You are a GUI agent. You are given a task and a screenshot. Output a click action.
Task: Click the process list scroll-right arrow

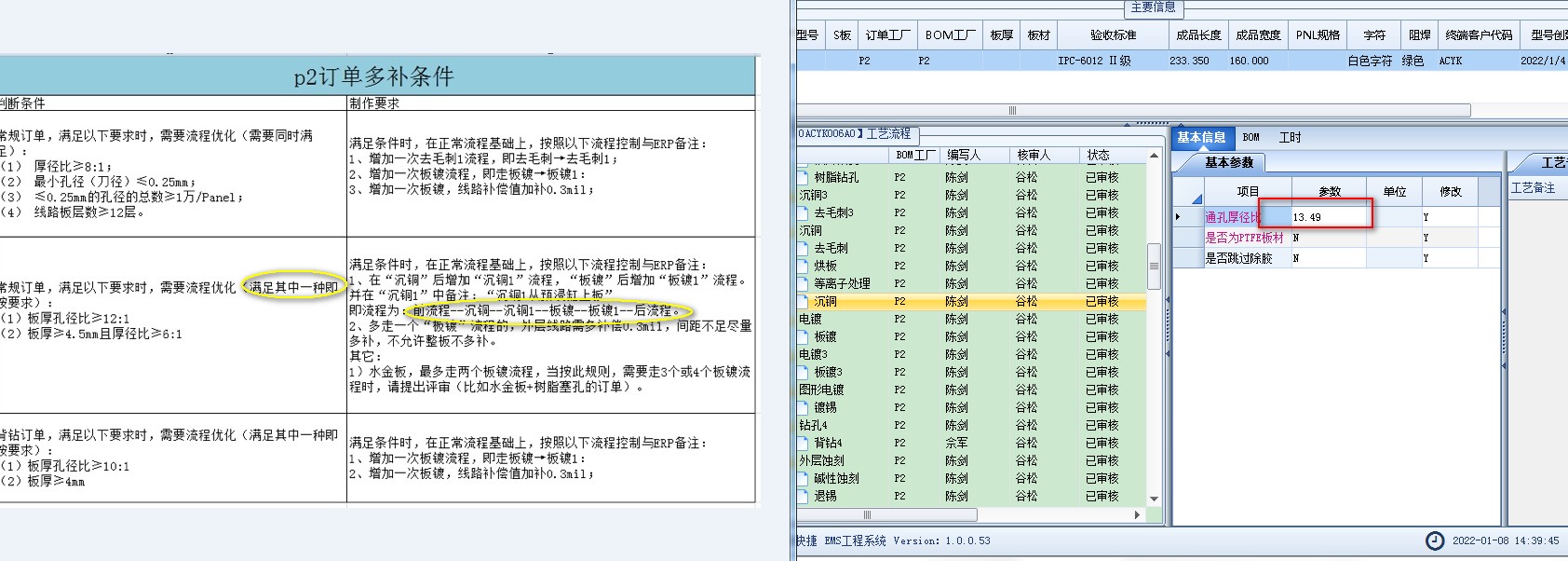(1137, 514)
